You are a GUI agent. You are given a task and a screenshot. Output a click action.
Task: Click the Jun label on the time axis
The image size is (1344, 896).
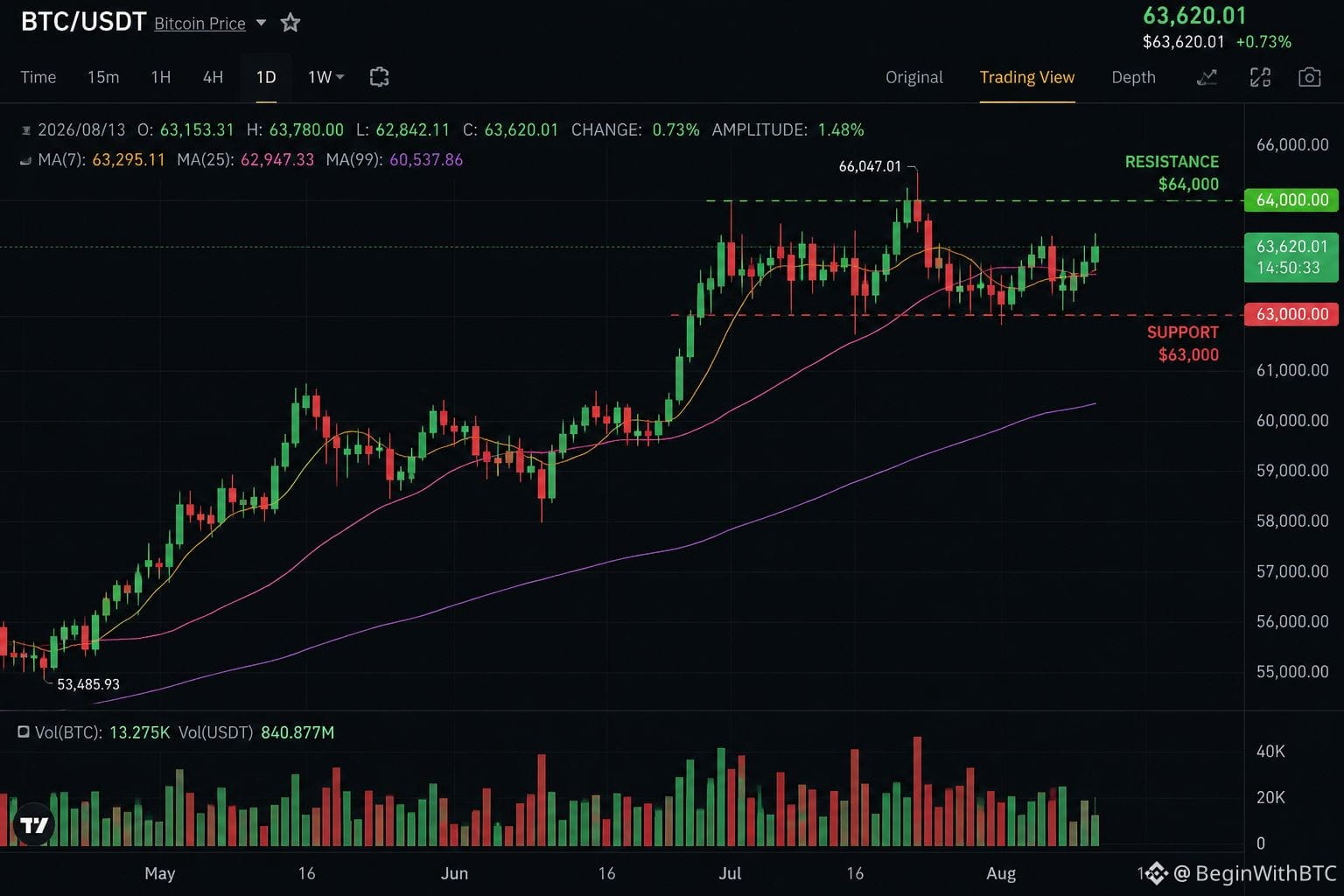tap(454, 873)
